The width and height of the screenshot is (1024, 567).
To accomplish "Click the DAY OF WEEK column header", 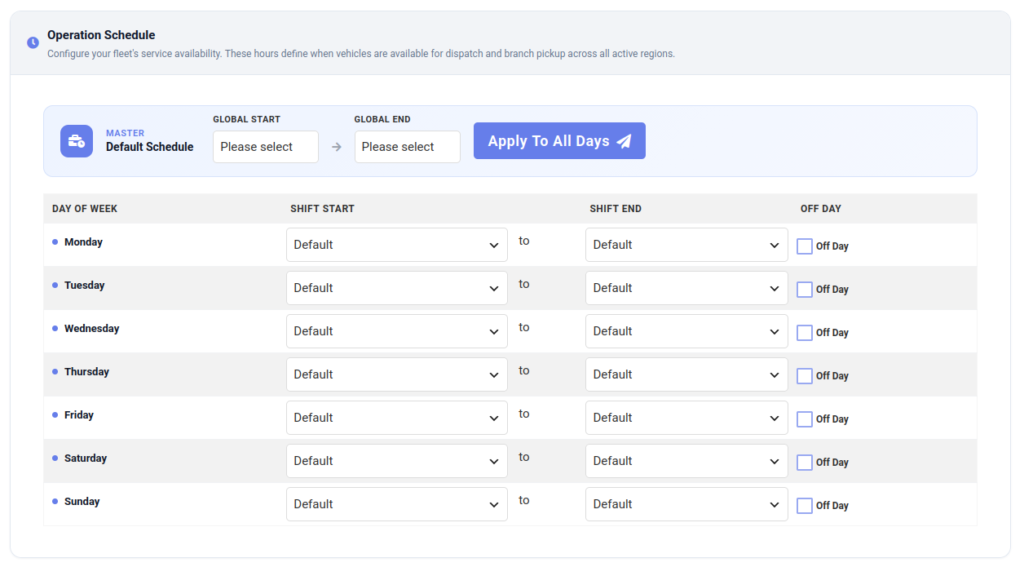I will pyautogui.click(x=85, y=209).
